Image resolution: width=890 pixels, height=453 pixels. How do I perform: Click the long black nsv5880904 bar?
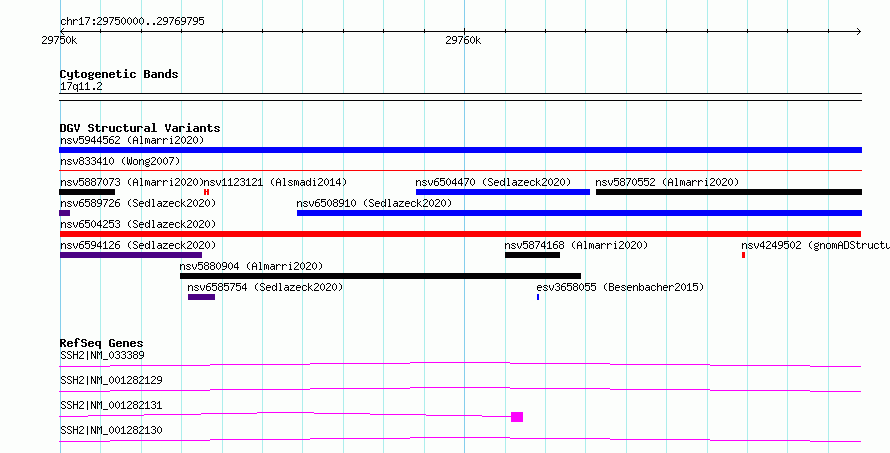(x=380, y=276)
